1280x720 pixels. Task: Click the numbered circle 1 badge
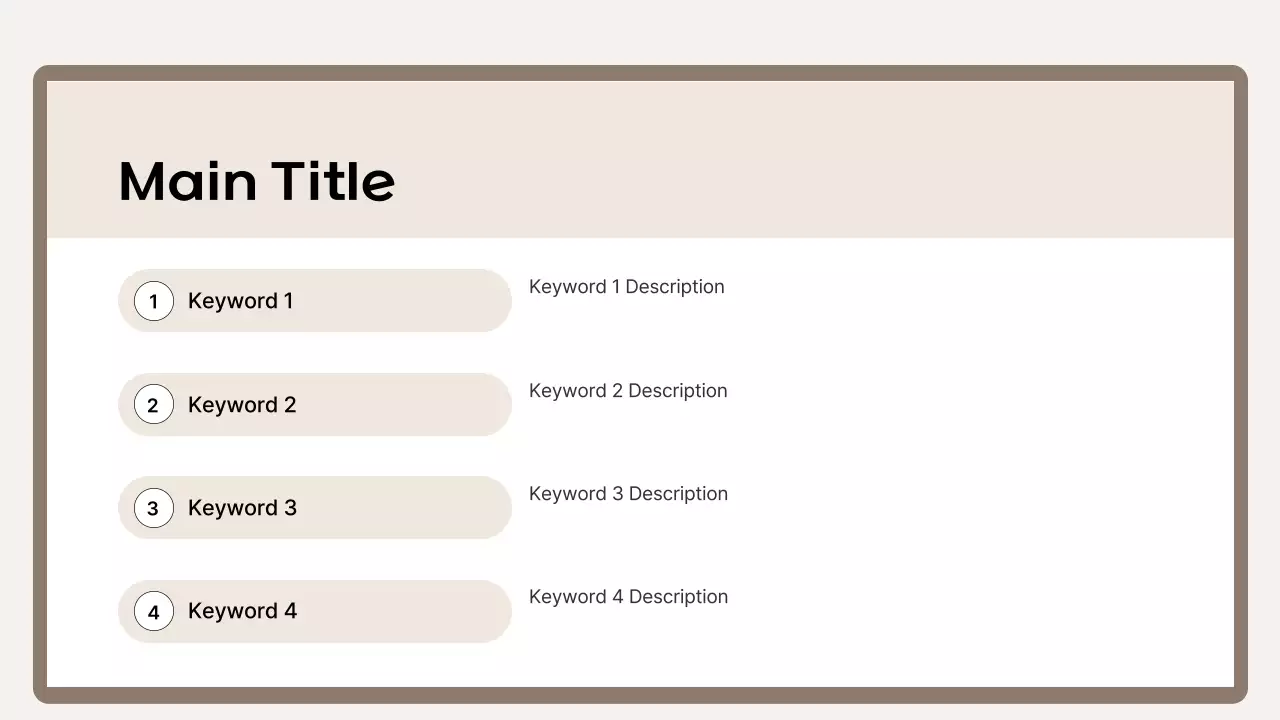pyautogui.click(x=154, y=301)
